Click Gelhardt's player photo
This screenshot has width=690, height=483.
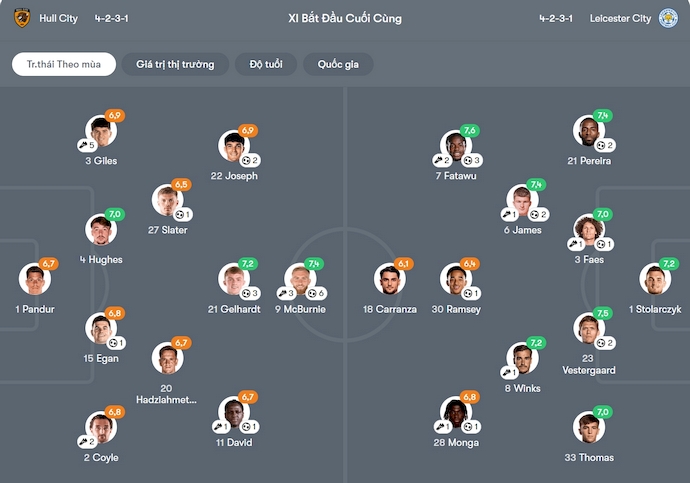coord(233,280)
